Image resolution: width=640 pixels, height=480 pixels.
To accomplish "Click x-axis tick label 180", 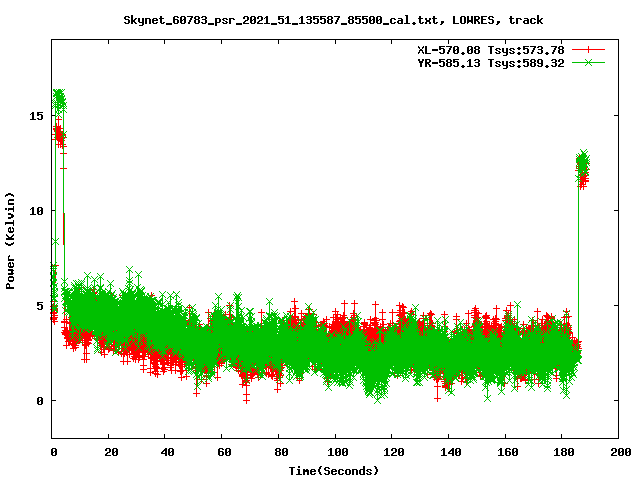I will click(x=564, y=452).
